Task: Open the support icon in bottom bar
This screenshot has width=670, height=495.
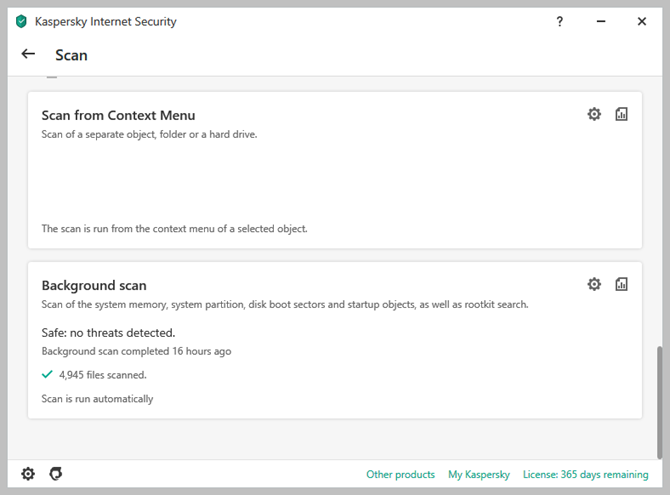Action: 56,474
